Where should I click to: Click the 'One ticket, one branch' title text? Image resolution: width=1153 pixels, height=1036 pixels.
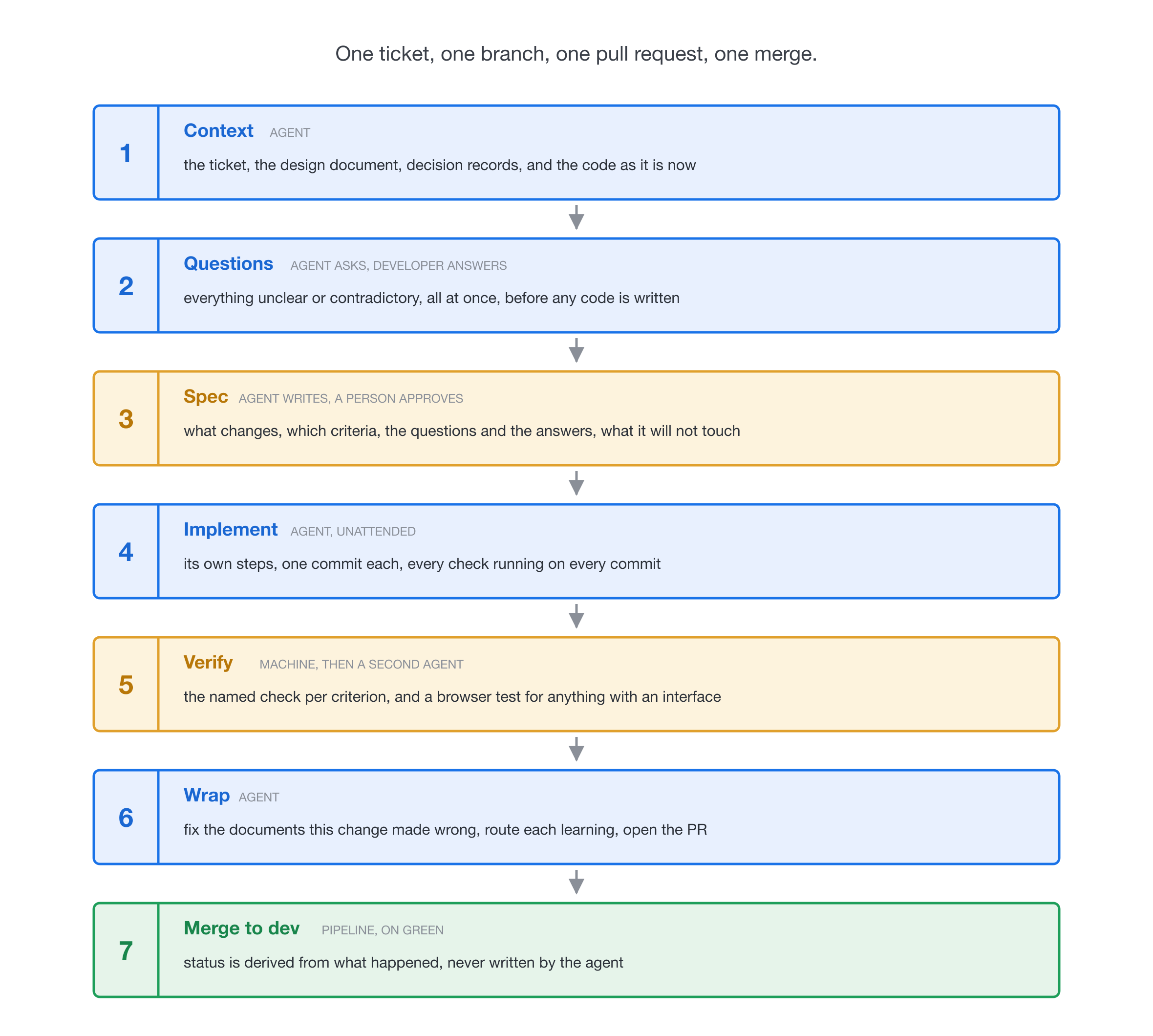[576, 54]
